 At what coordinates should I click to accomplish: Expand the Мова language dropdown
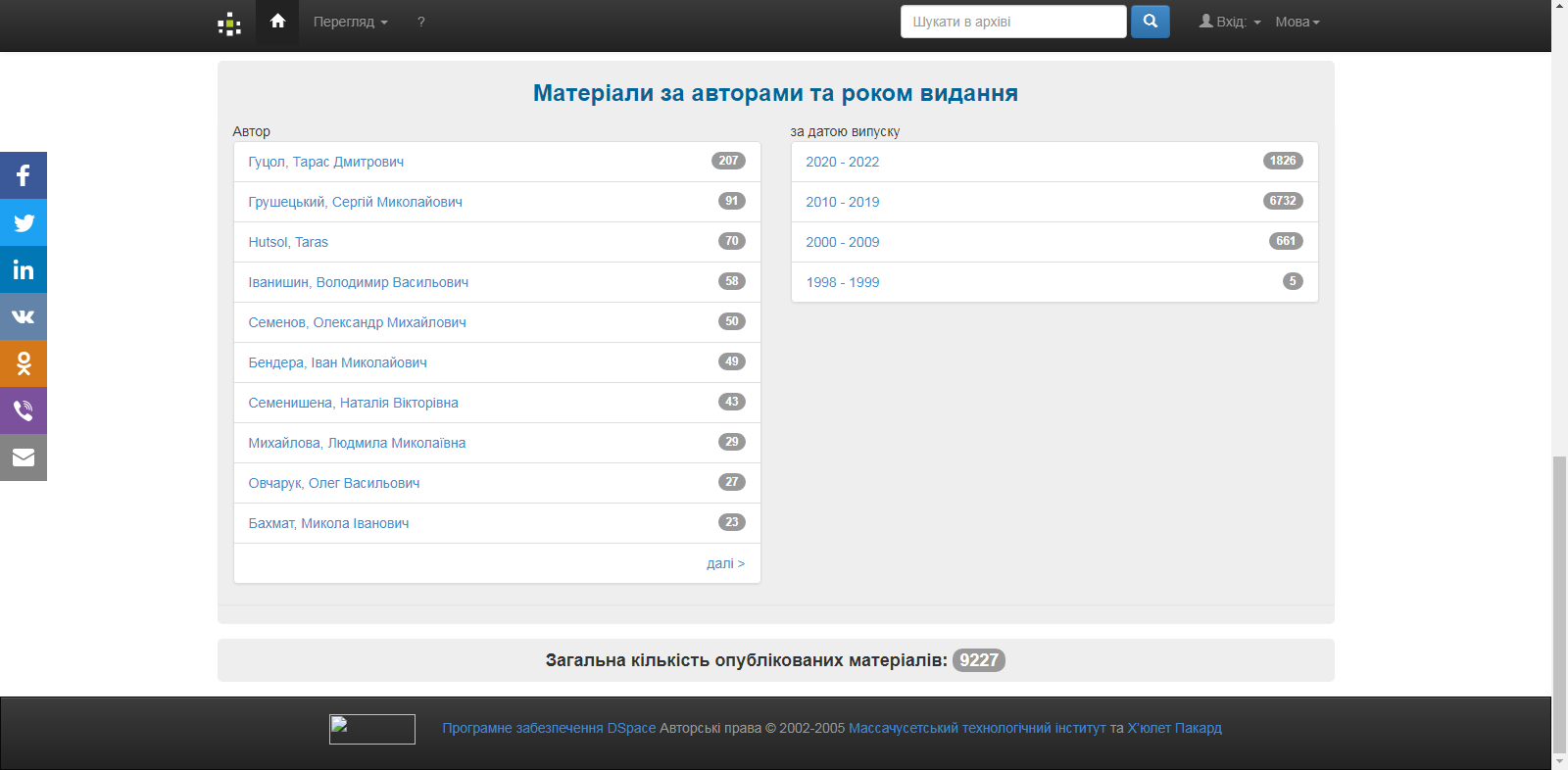pyautogui.click(x=1297, y=22)
